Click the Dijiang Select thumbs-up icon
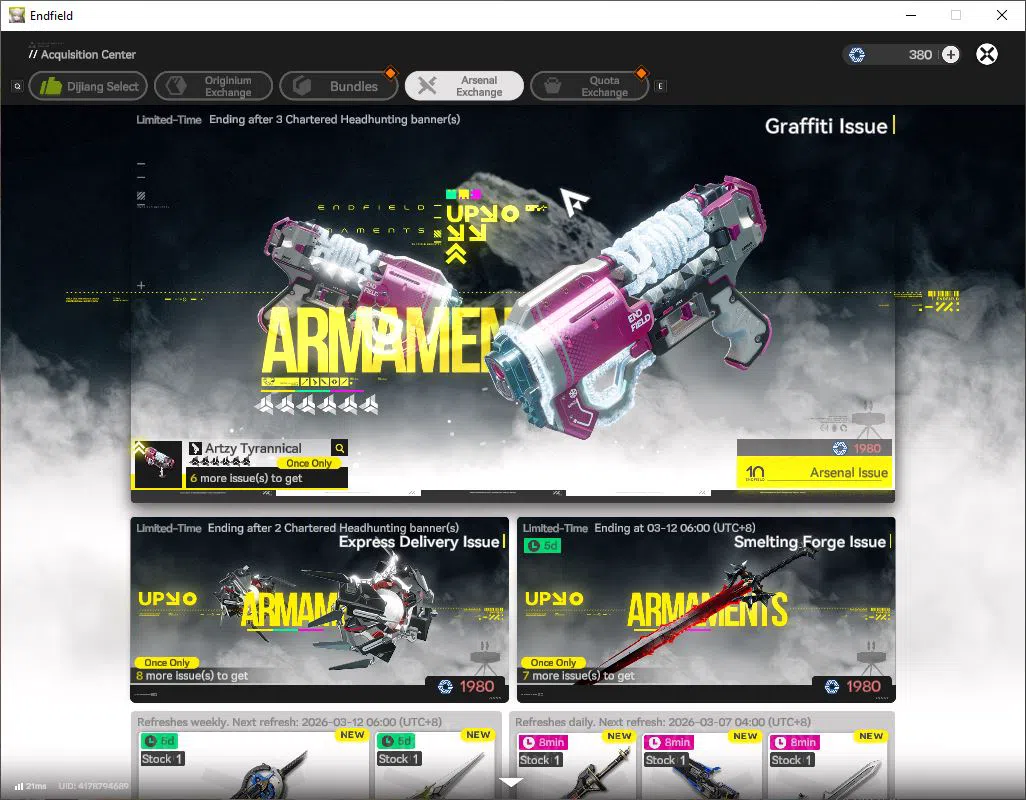The width and height of the screenshot is (1026, 800). pyautogui.click(x=51, y=86)
